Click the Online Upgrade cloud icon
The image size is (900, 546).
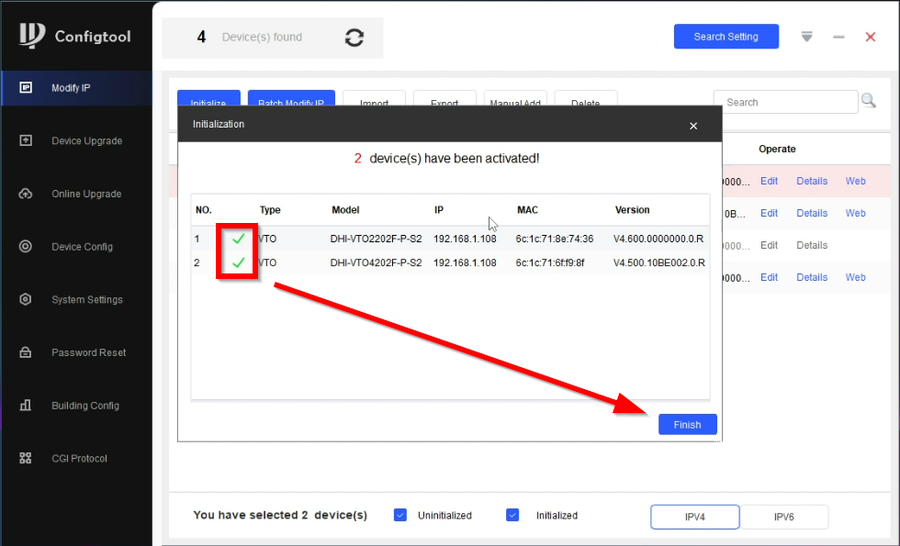(26, 193)
